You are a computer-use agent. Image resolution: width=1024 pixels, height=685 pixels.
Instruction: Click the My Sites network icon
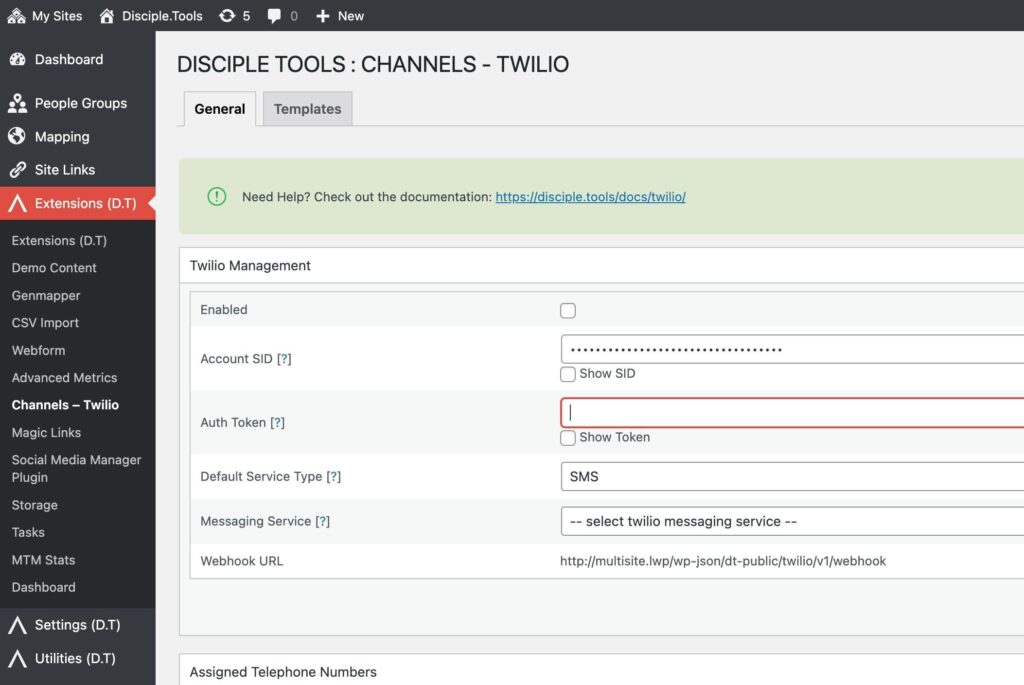click(16, 16)
